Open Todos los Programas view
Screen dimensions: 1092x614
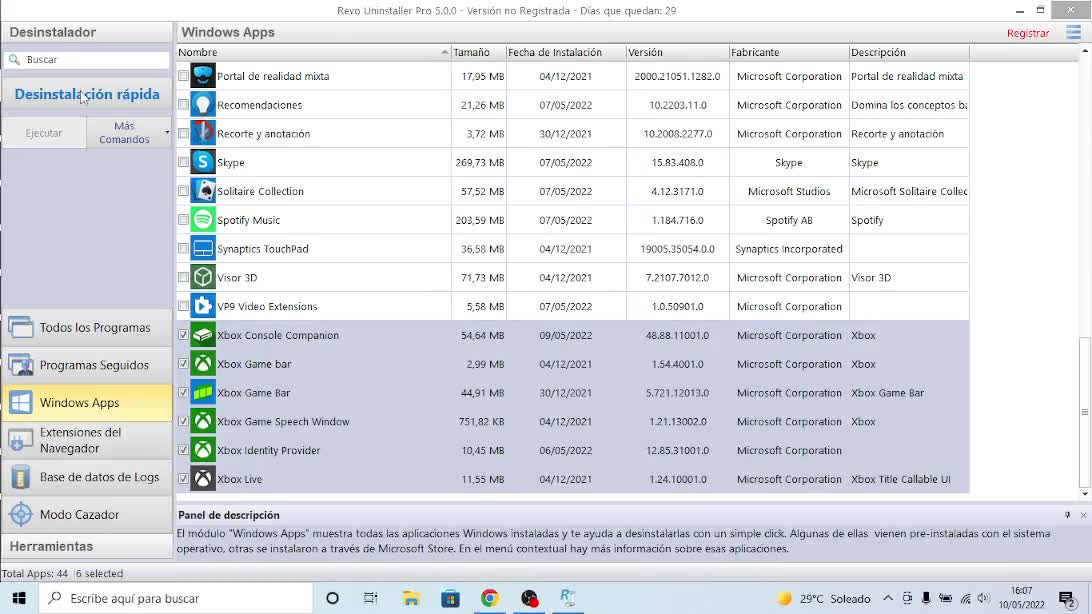click(87, 327)
